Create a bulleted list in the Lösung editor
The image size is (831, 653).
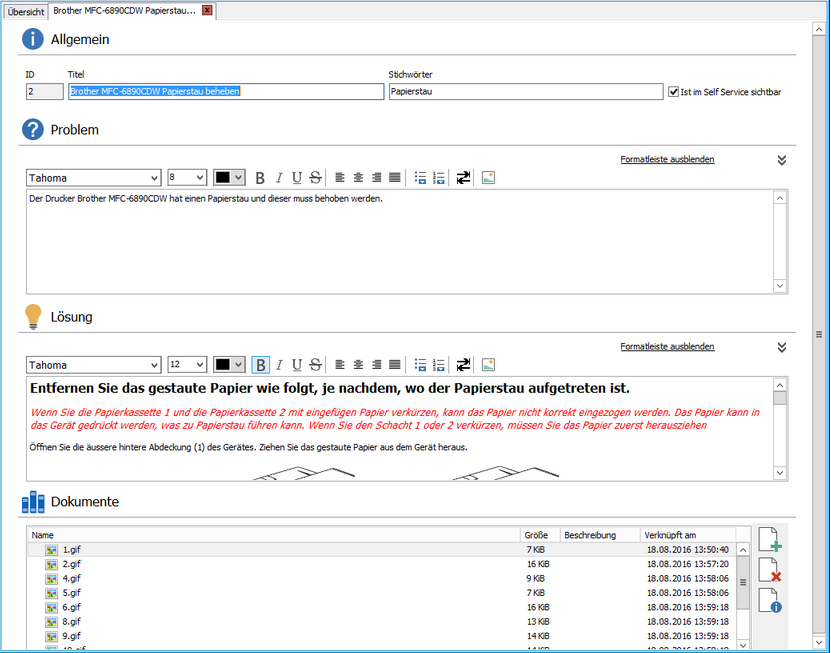(420, 364)
